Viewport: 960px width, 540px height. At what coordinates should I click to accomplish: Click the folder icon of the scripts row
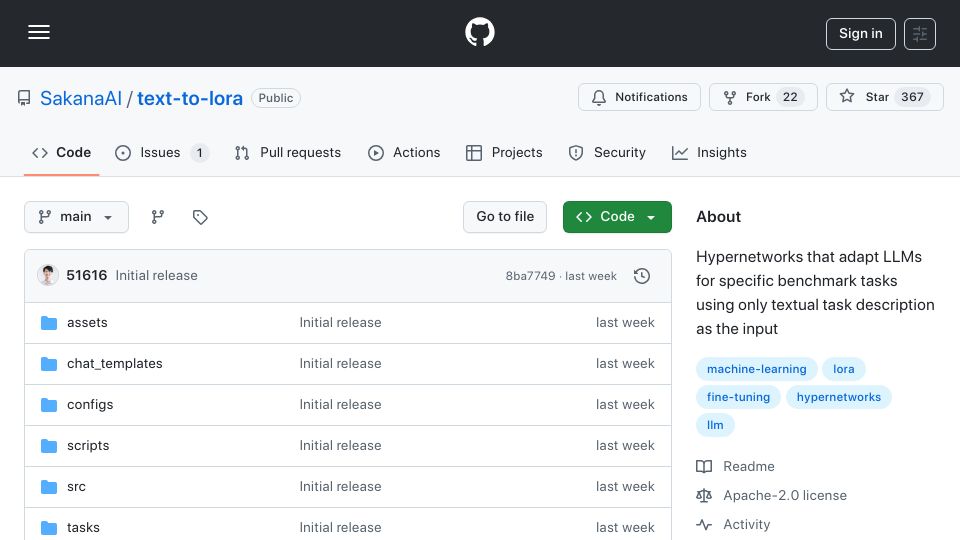coord(48,446)
